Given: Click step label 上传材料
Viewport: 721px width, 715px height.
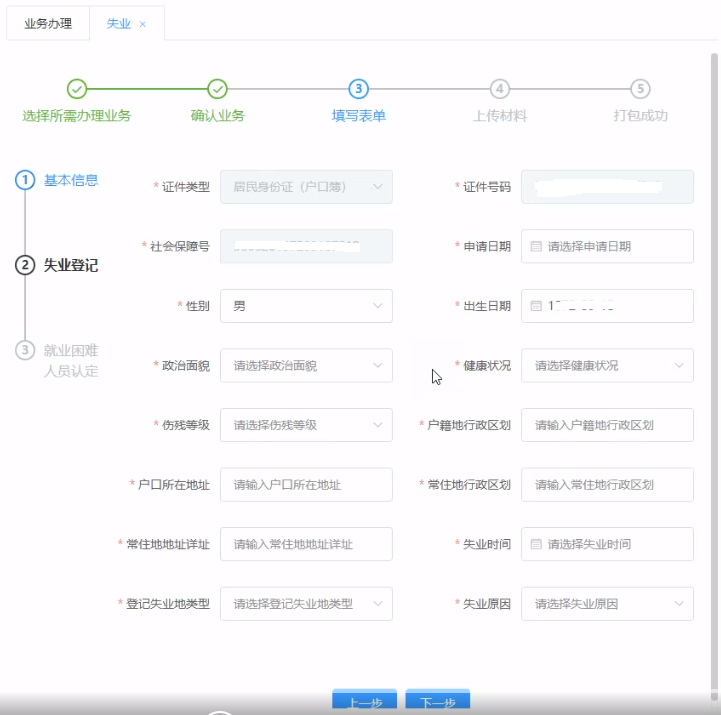Looking at the screenshot, I should point(500,116).
